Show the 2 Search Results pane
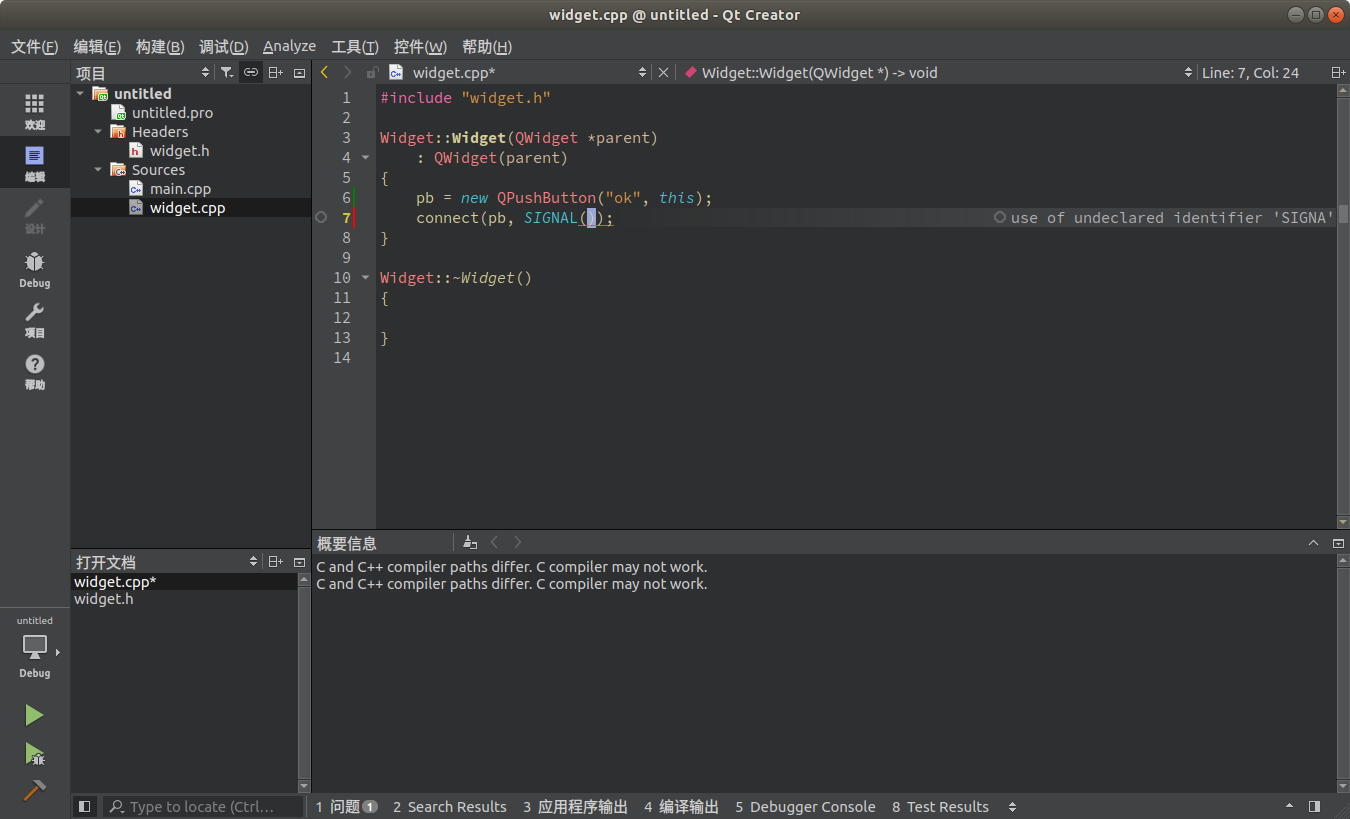 click(450, 806)
